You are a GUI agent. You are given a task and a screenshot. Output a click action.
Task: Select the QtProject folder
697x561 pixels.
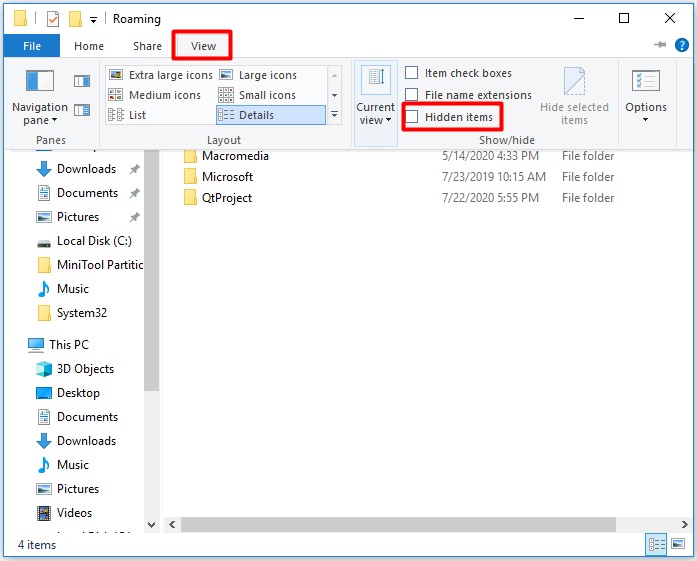[227, 198]
